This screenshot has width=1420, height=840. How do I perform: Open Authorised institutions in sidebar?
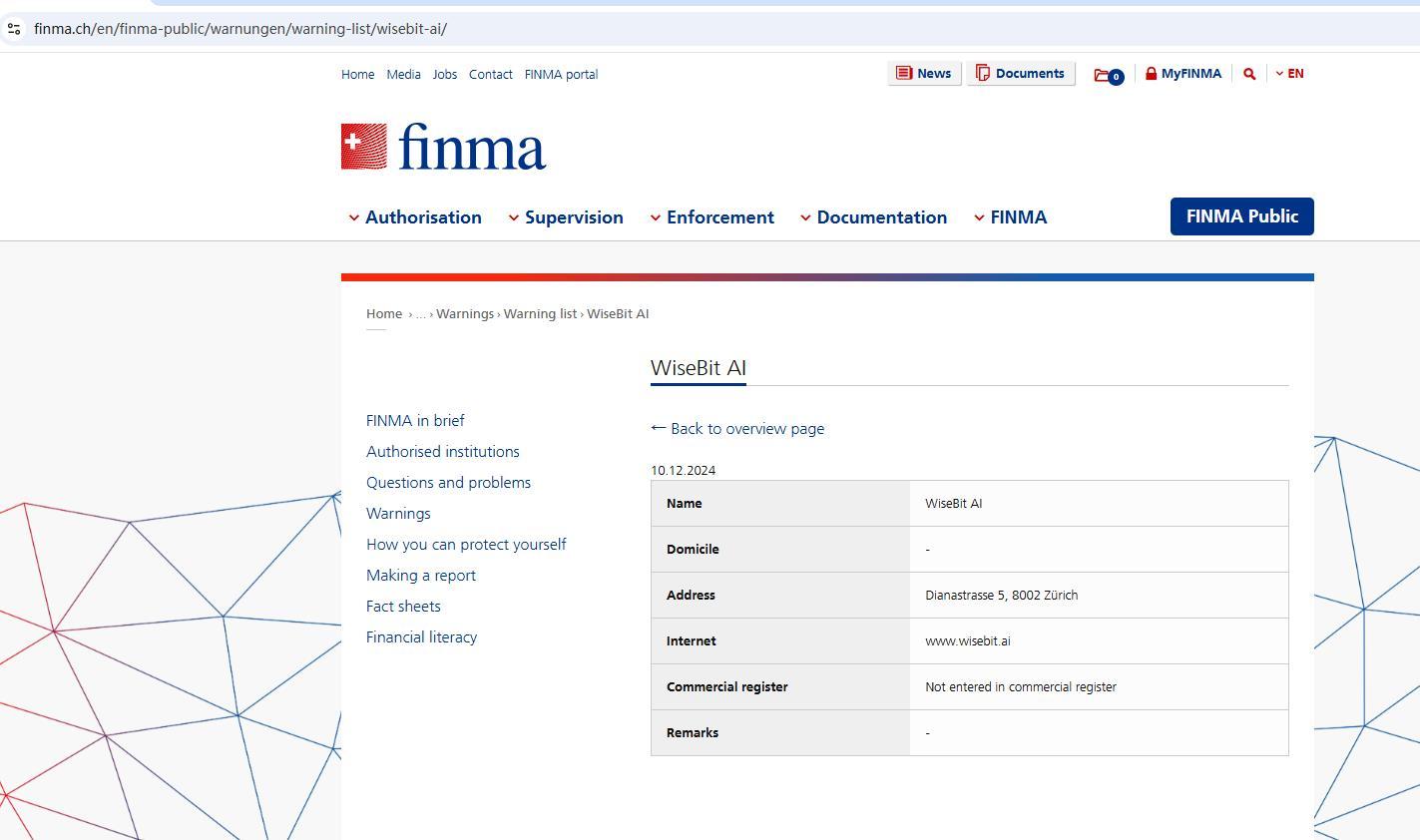442,452
